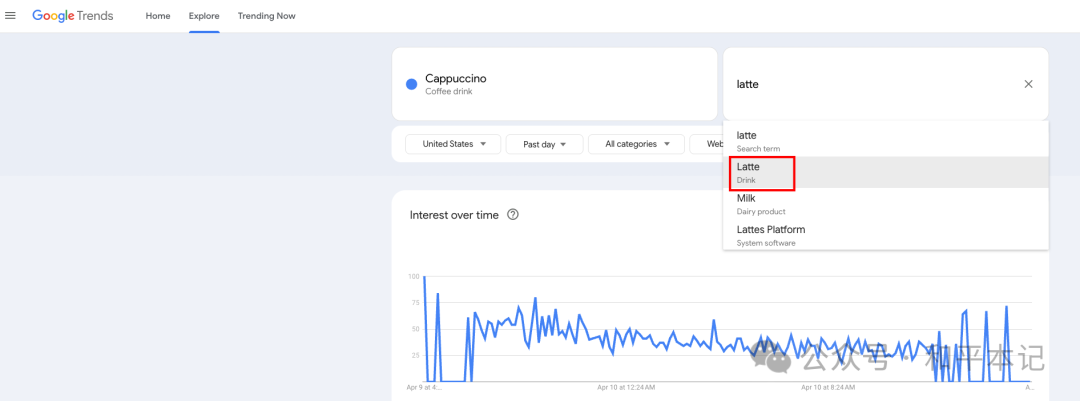The image size is (1080, 401).
Task: Click the Google Trends logo
Action: tap(73, 16)
